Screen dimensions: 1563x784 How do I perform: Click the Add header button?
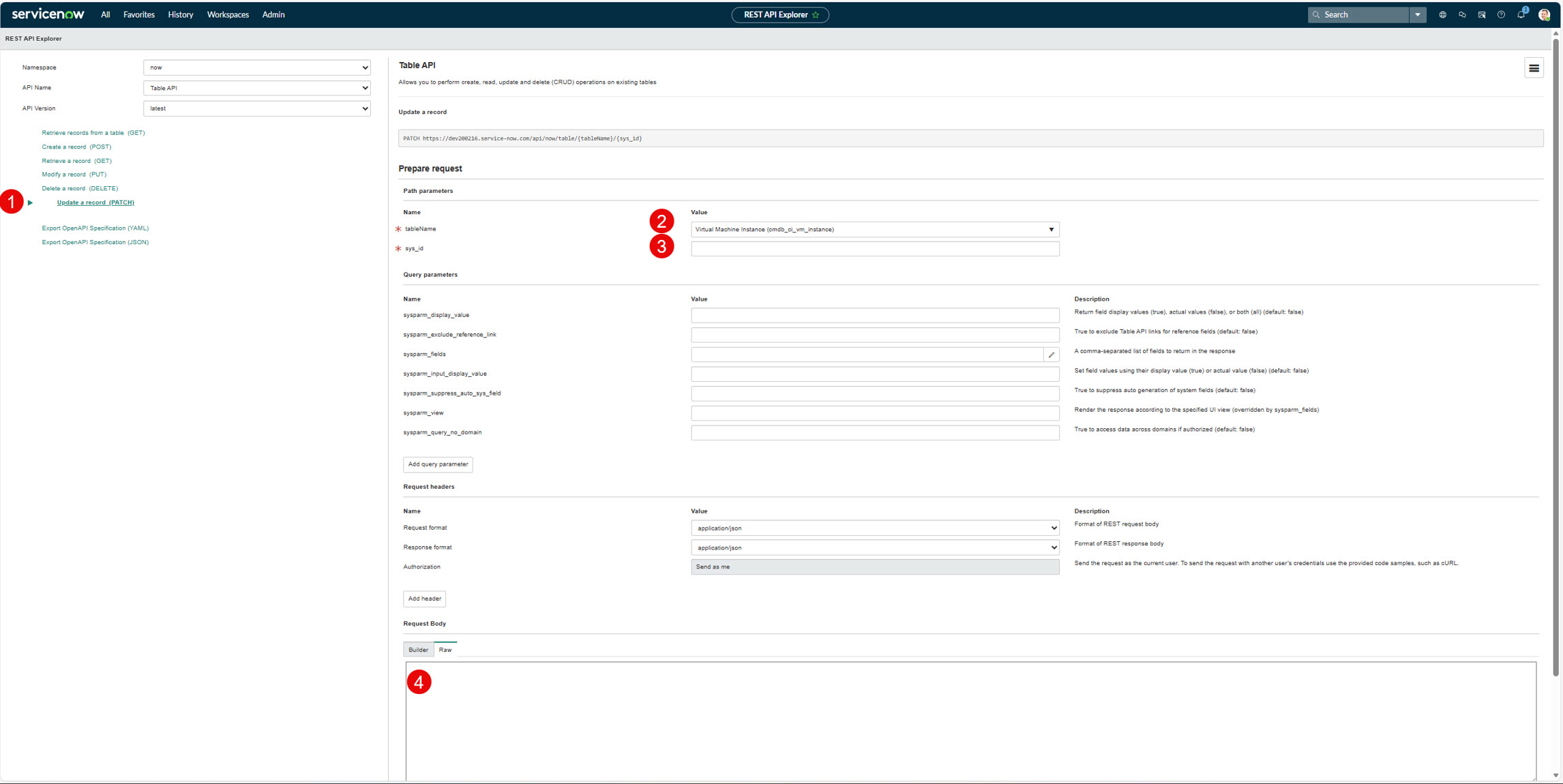(x=424, y=599)
